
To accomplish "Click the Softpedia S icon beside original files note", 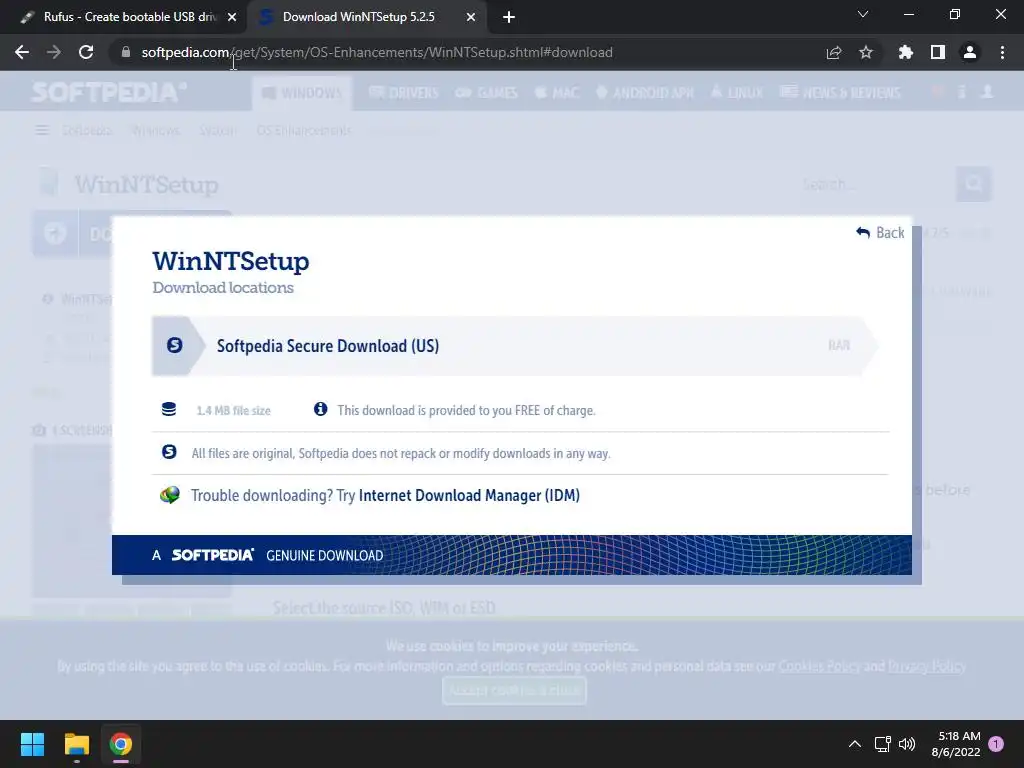I will [x=168, y=451].
